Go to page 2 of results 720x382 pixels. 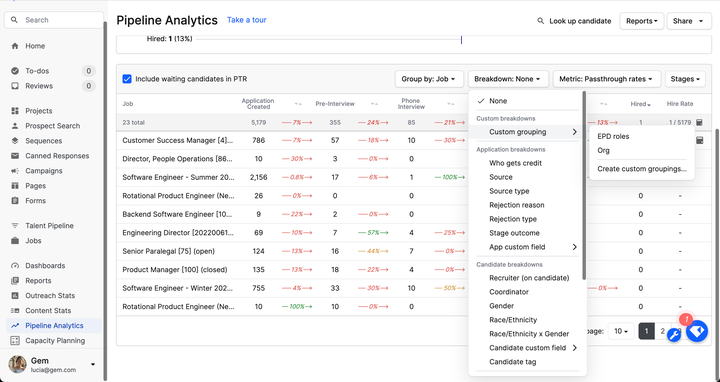point(662,331)
